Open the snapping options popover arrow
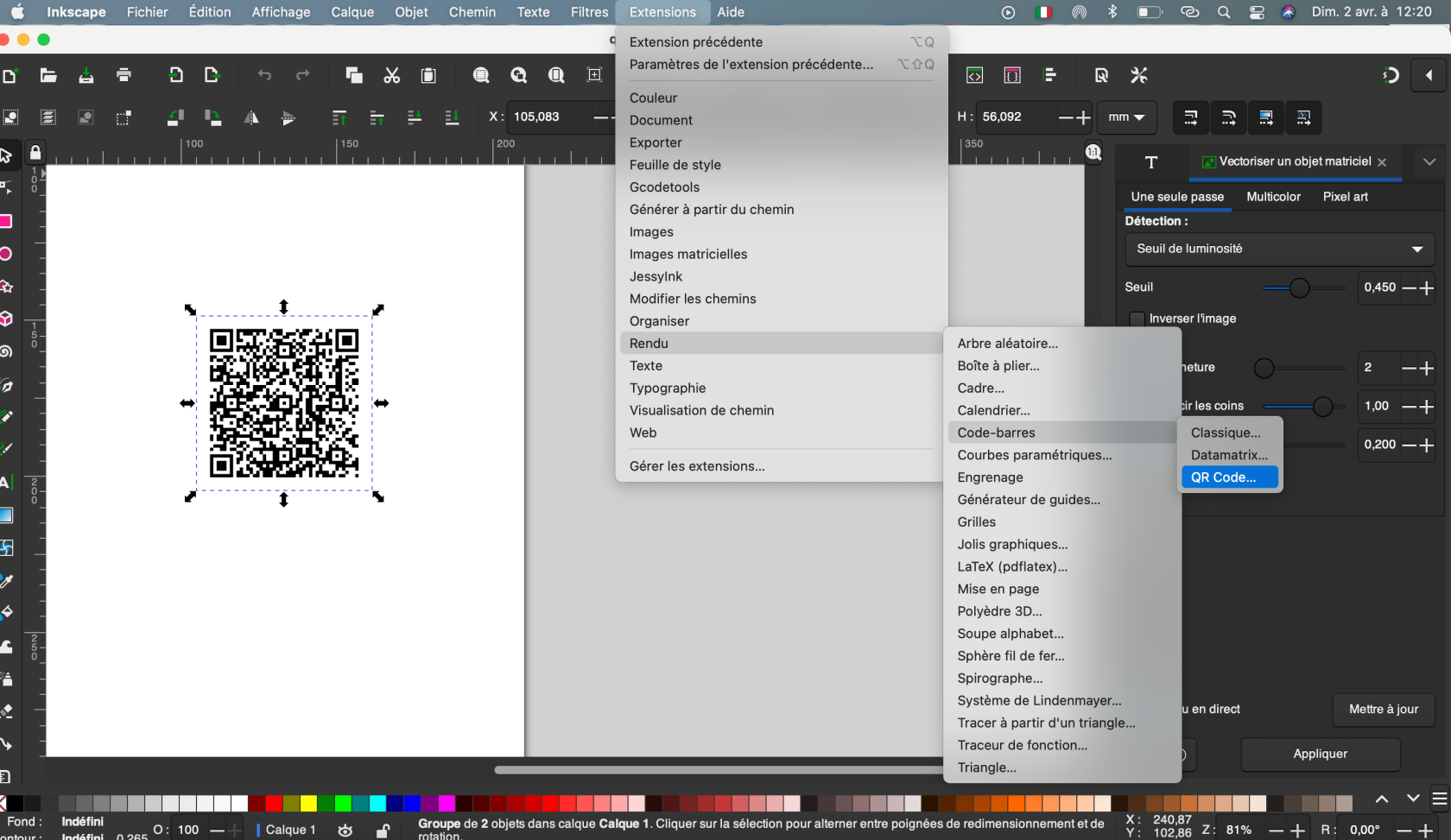 point(1429,75)
